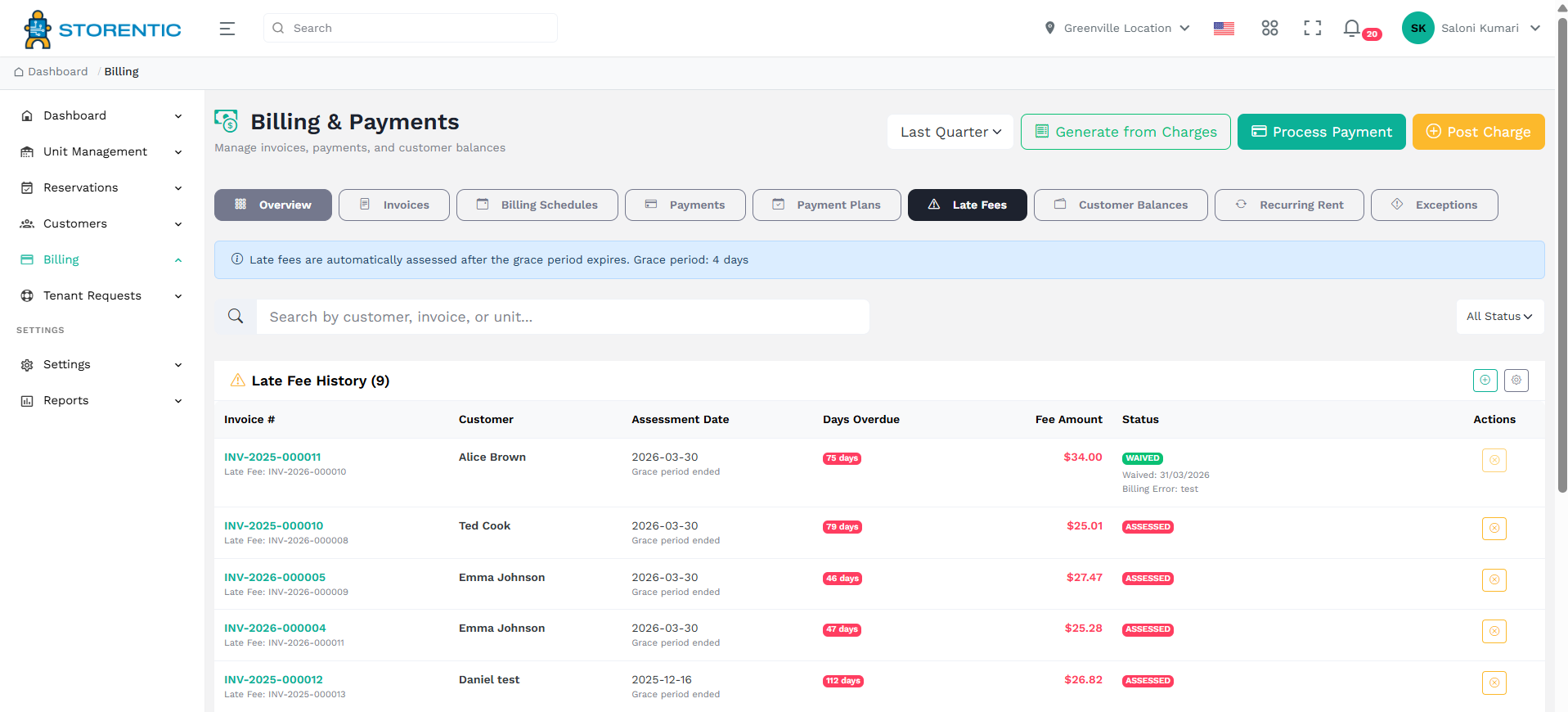Open invoice INV-2025-000012 link
The height and width of the screenshot is (712, 1568).
[x=273, y=680]
